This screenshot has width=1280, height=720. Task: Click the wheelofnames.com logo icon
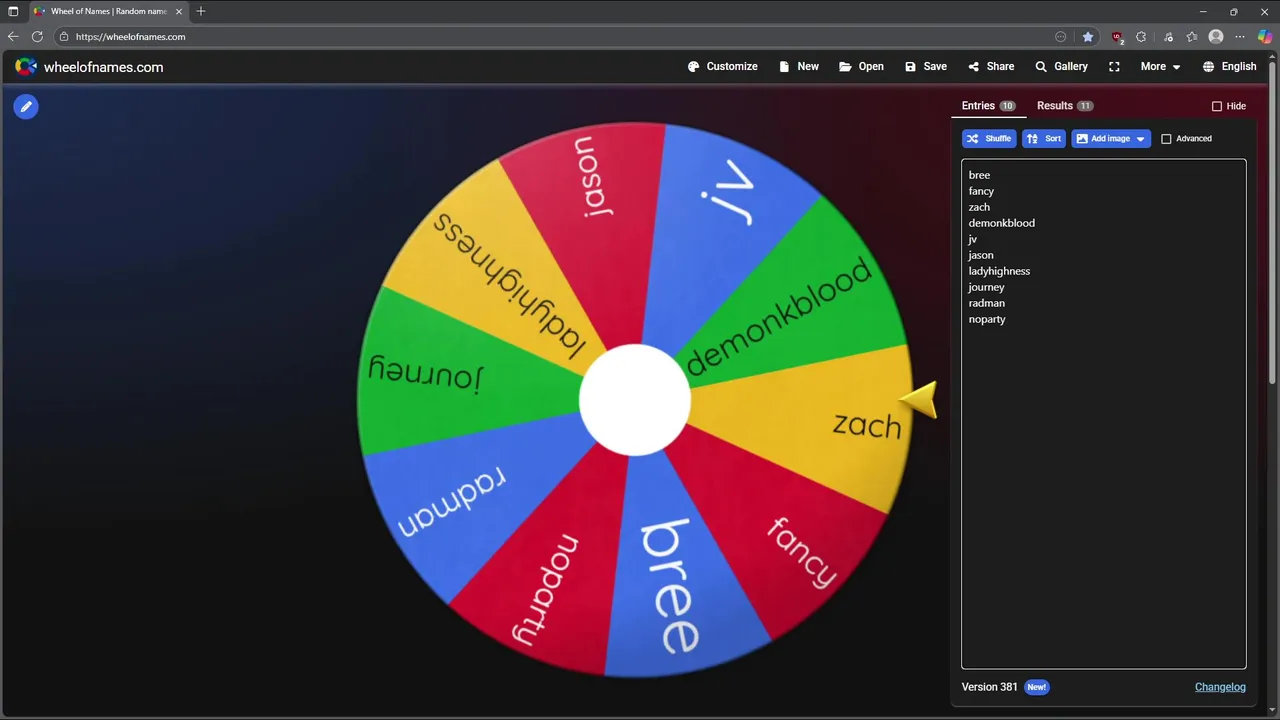pos(26,67)
